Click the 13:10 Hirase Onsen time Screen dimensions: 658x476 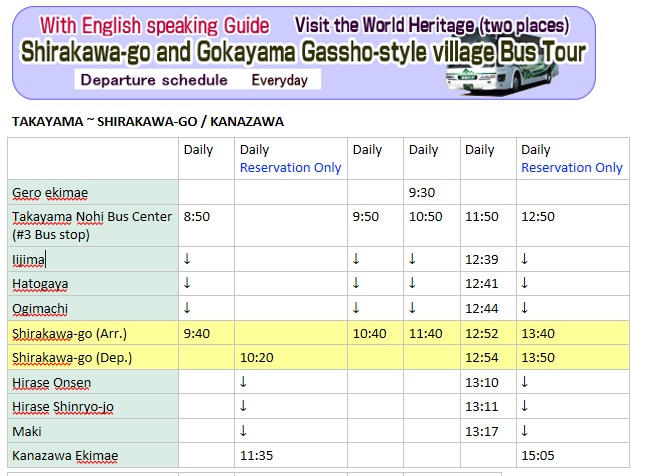(x=482, y=383)
